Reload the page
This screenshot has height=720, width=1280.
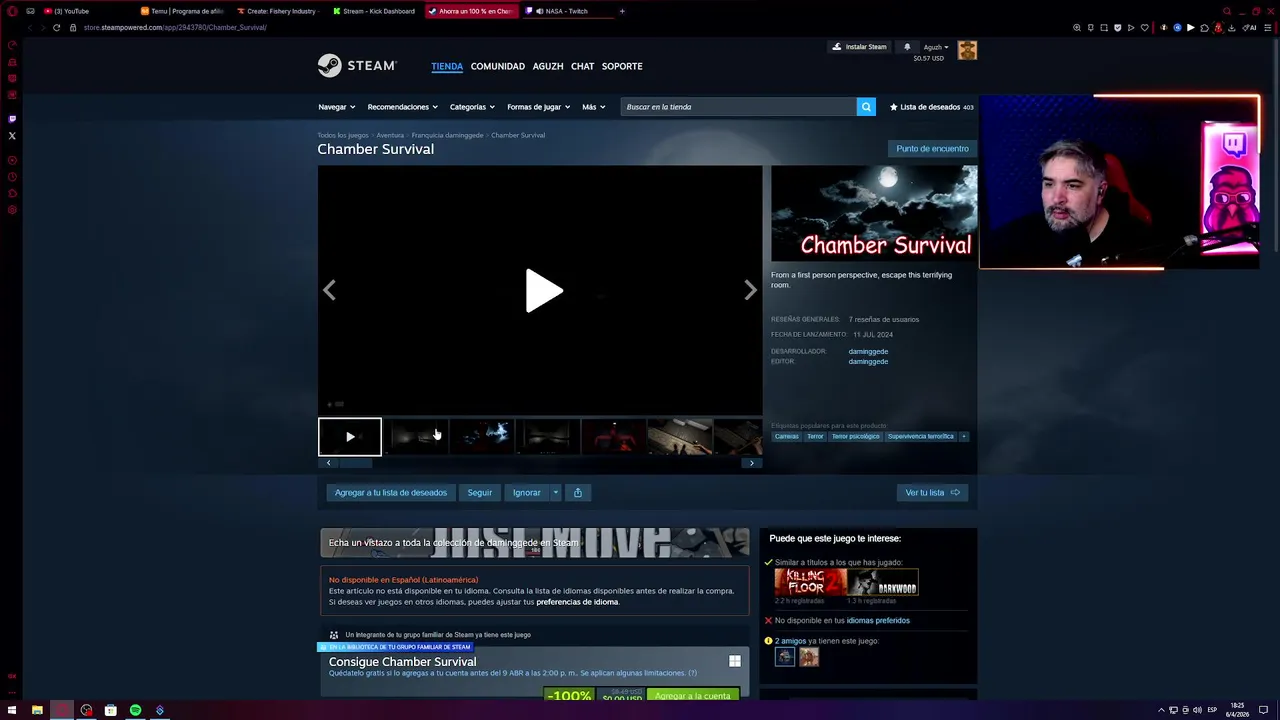tap(56, 27)
